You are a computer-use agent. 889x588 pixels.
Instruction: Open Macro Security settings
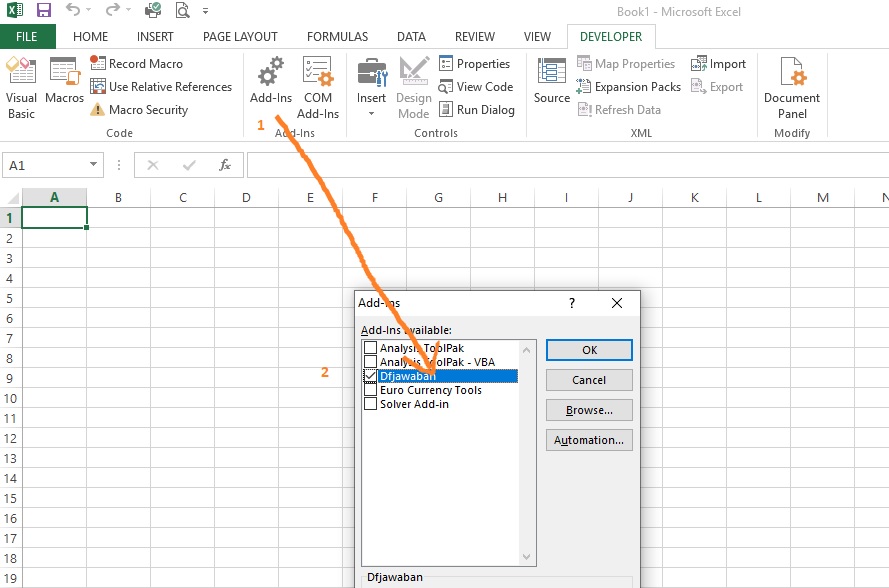click(149, 110)
